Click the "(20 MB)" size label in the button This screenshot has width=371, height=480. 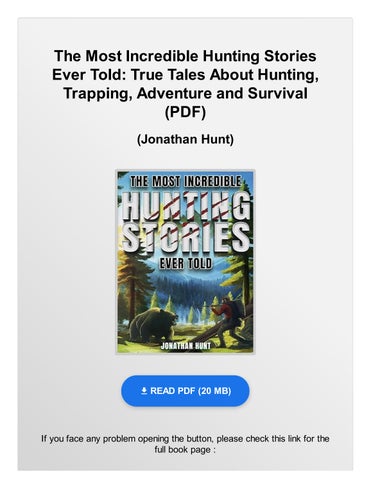point(215,391)
